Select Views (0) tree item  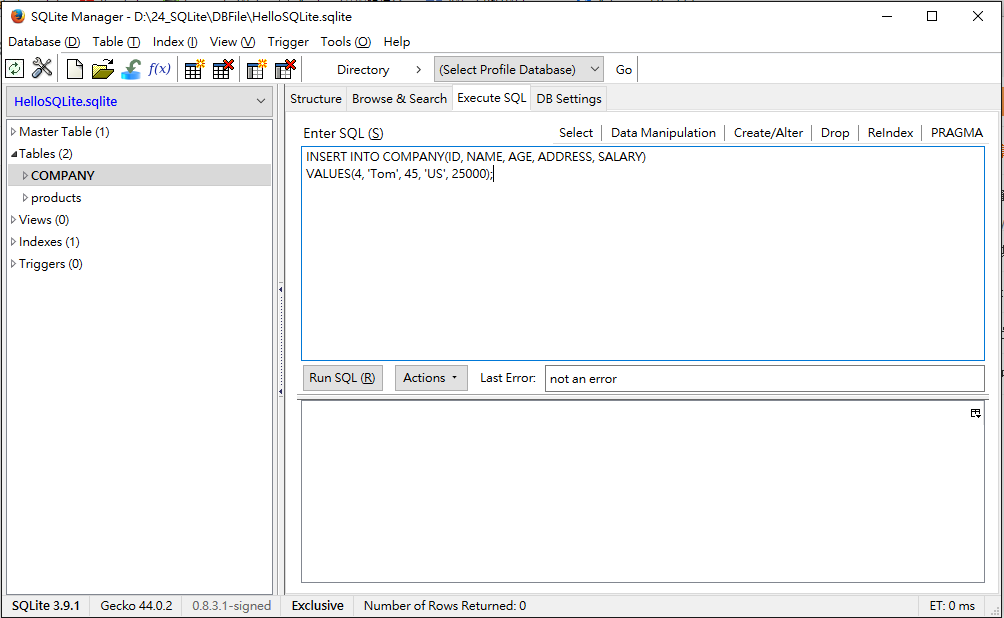coord(44,220)
